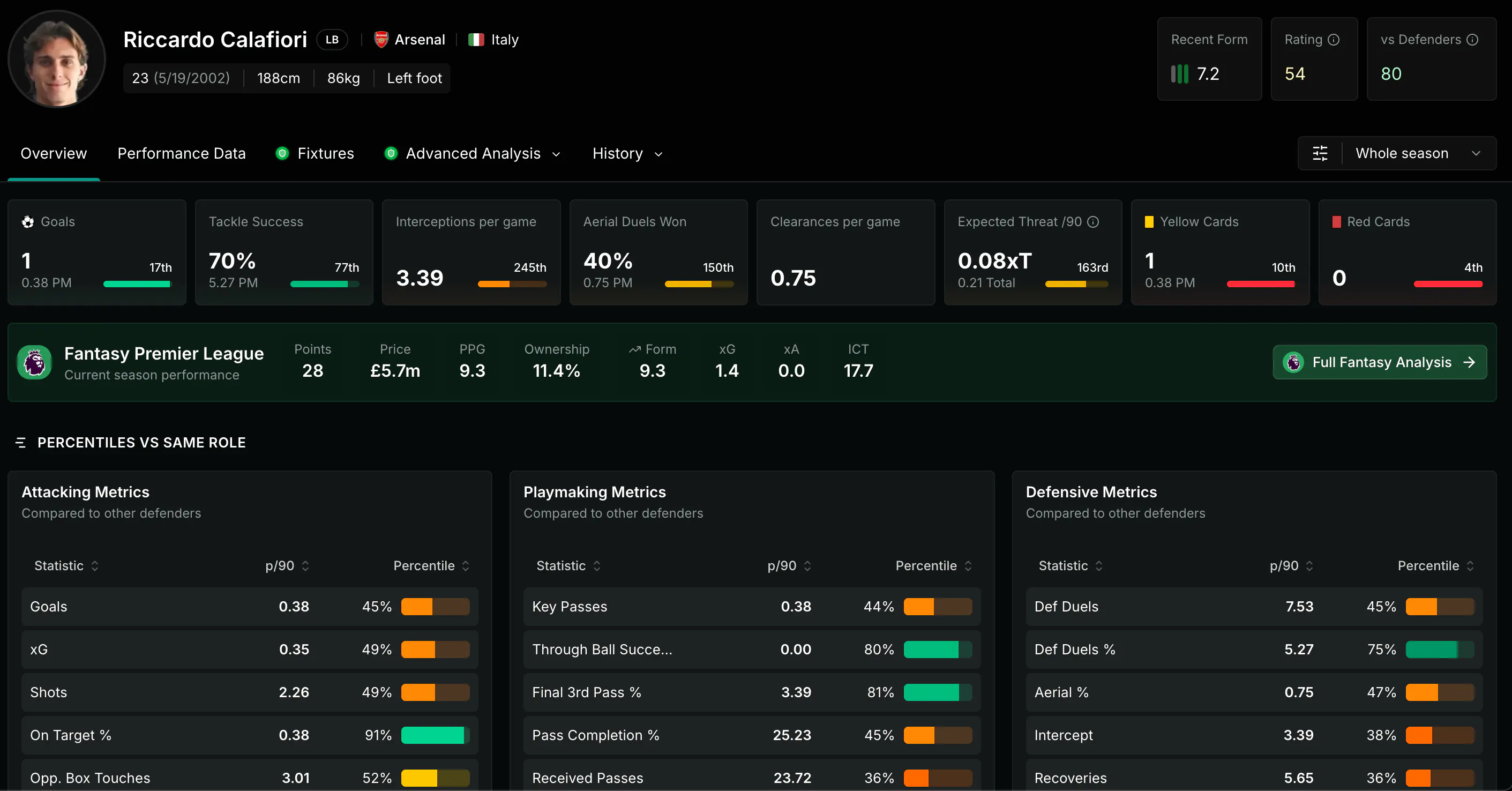Click the Expected Threat /90 info icon
The width and height of the screenshot is (1512, 791).
[x=1093, y=221]
